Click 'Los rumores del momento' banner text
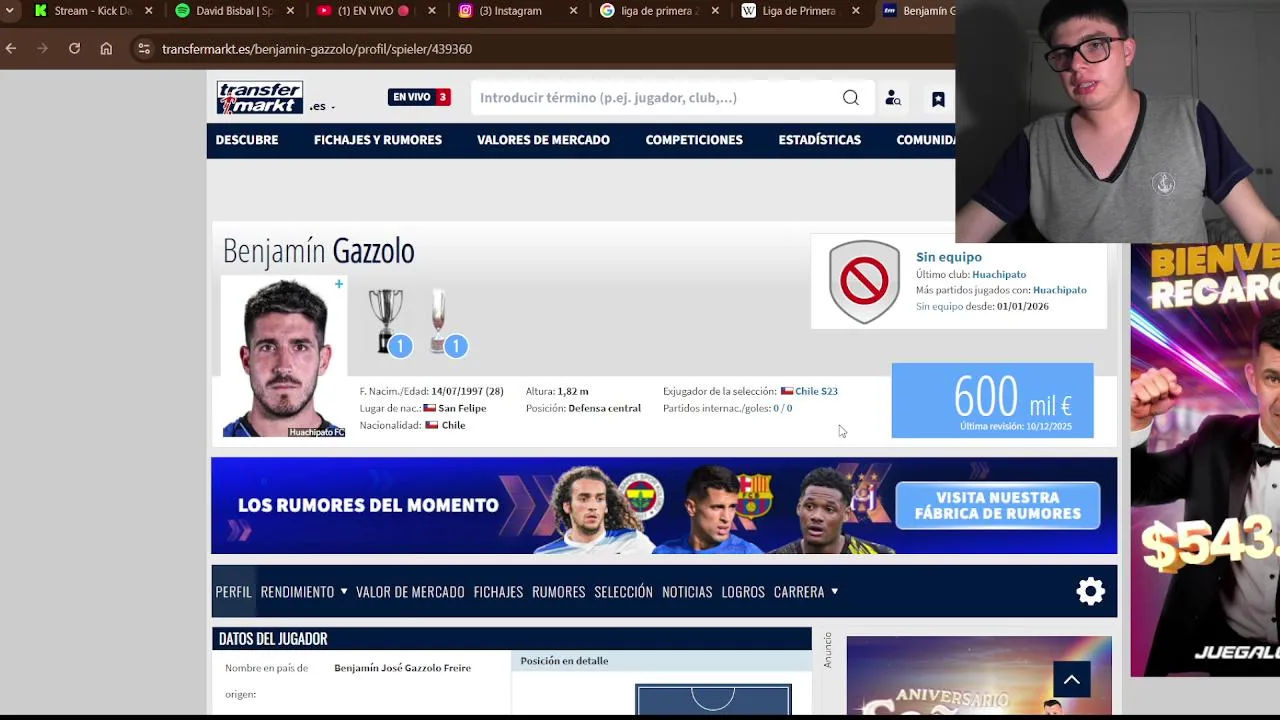 pyautogui.click(x=368, y=505)
